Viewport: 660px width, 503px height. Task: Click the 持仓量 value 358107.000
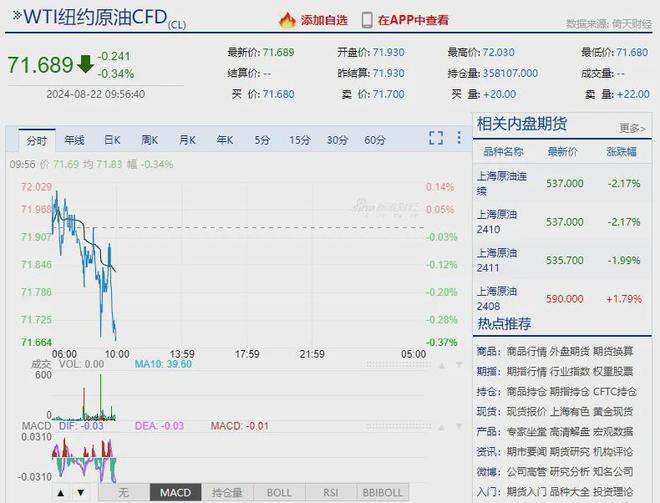click(510, 73)
